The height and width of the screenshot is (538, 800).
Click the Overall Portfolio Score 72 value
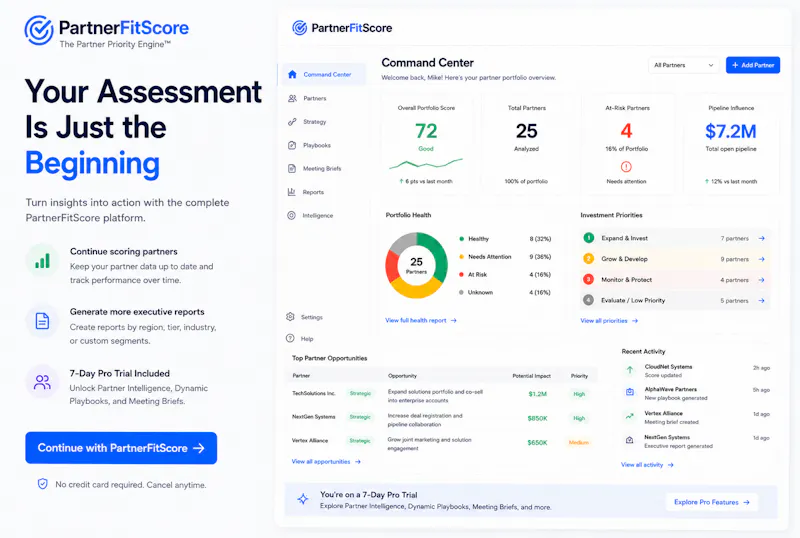pos(426,131)
